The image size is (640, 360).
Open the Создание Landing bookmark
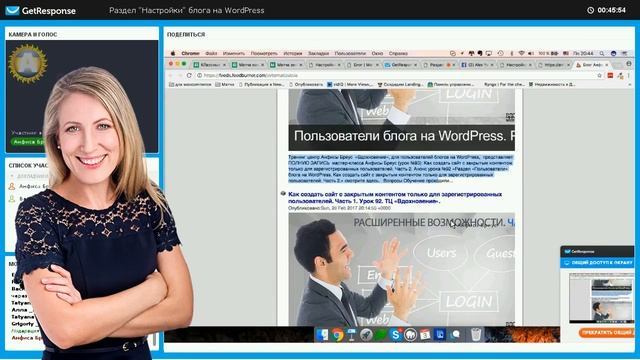point(400,84)
